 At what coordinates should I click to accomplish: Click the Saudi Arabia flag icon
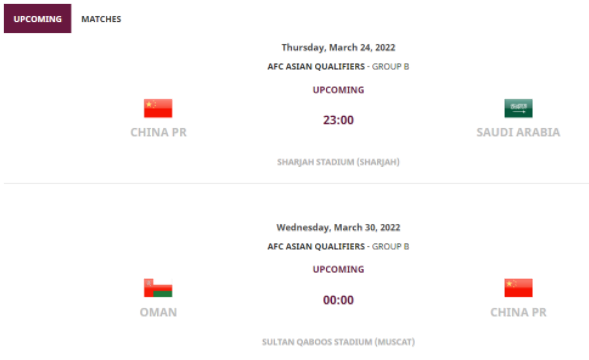pos(518,108)
